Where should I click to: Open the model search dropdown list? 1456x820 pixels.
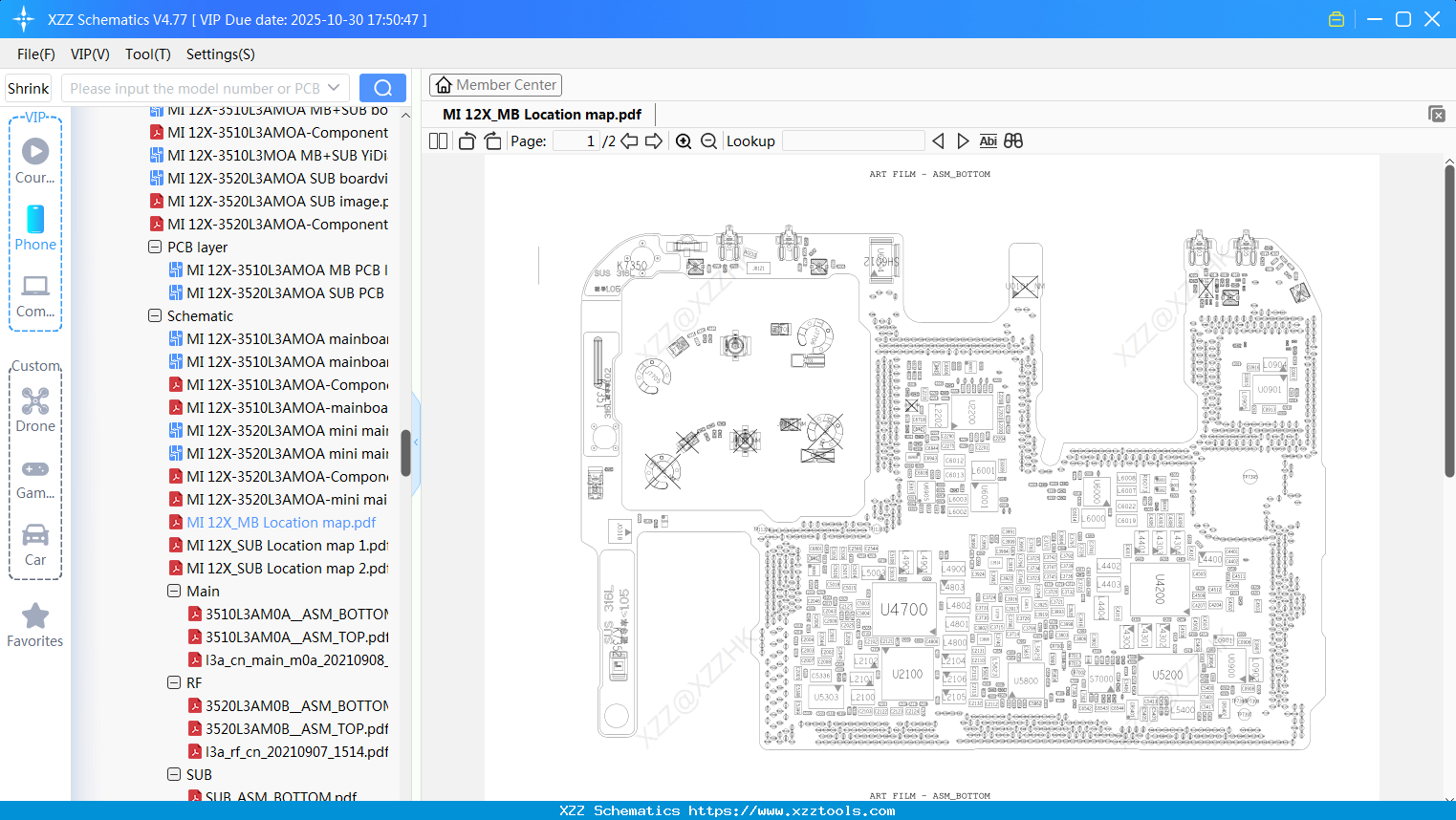[333, 88]
